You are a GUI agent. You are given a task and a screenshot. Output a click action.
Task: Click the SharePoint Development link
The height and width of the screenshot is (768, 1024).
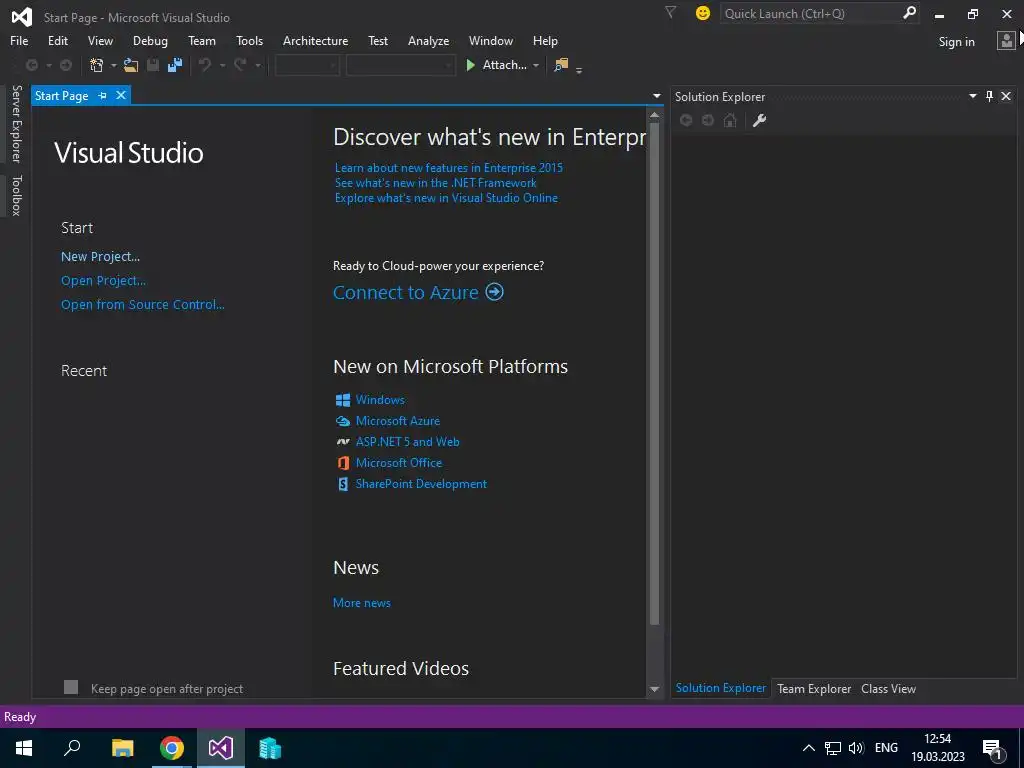tap(421, 484)
